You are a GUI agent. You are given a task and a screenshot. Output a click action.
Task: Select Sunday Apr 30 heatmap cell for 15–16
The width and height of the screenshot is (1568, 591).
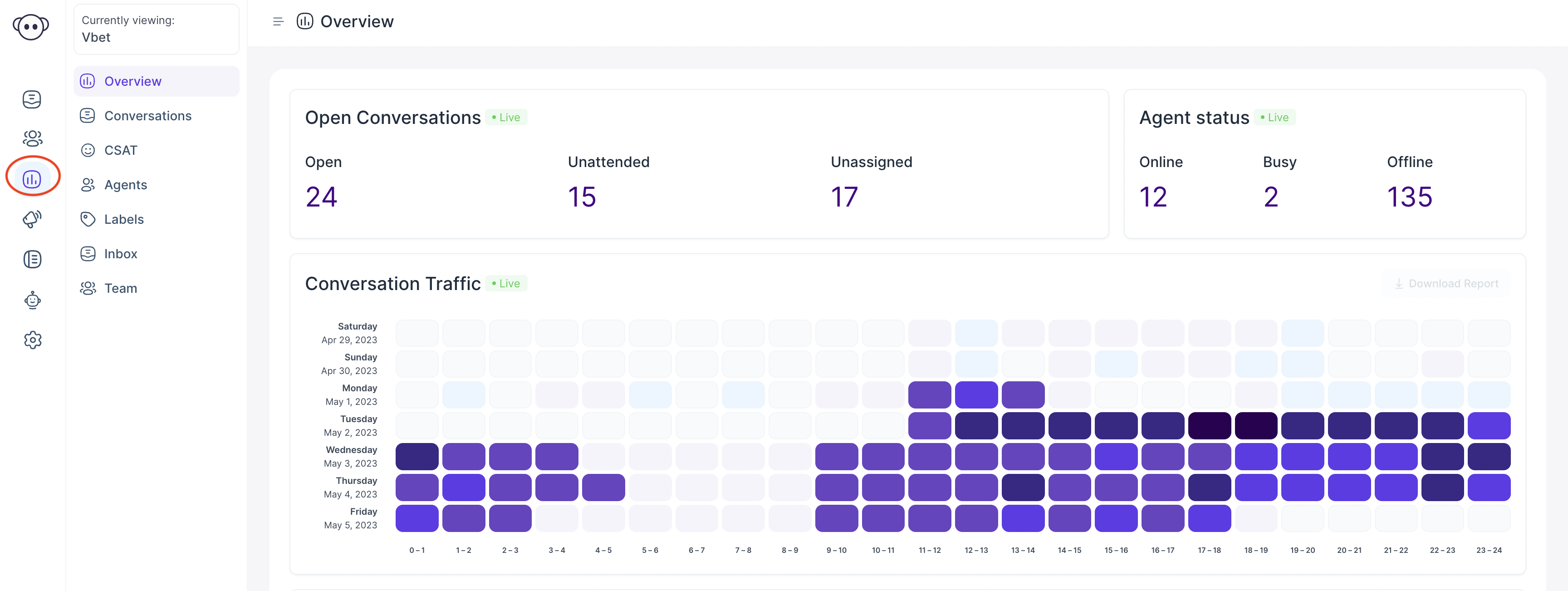click(1117, 364)
